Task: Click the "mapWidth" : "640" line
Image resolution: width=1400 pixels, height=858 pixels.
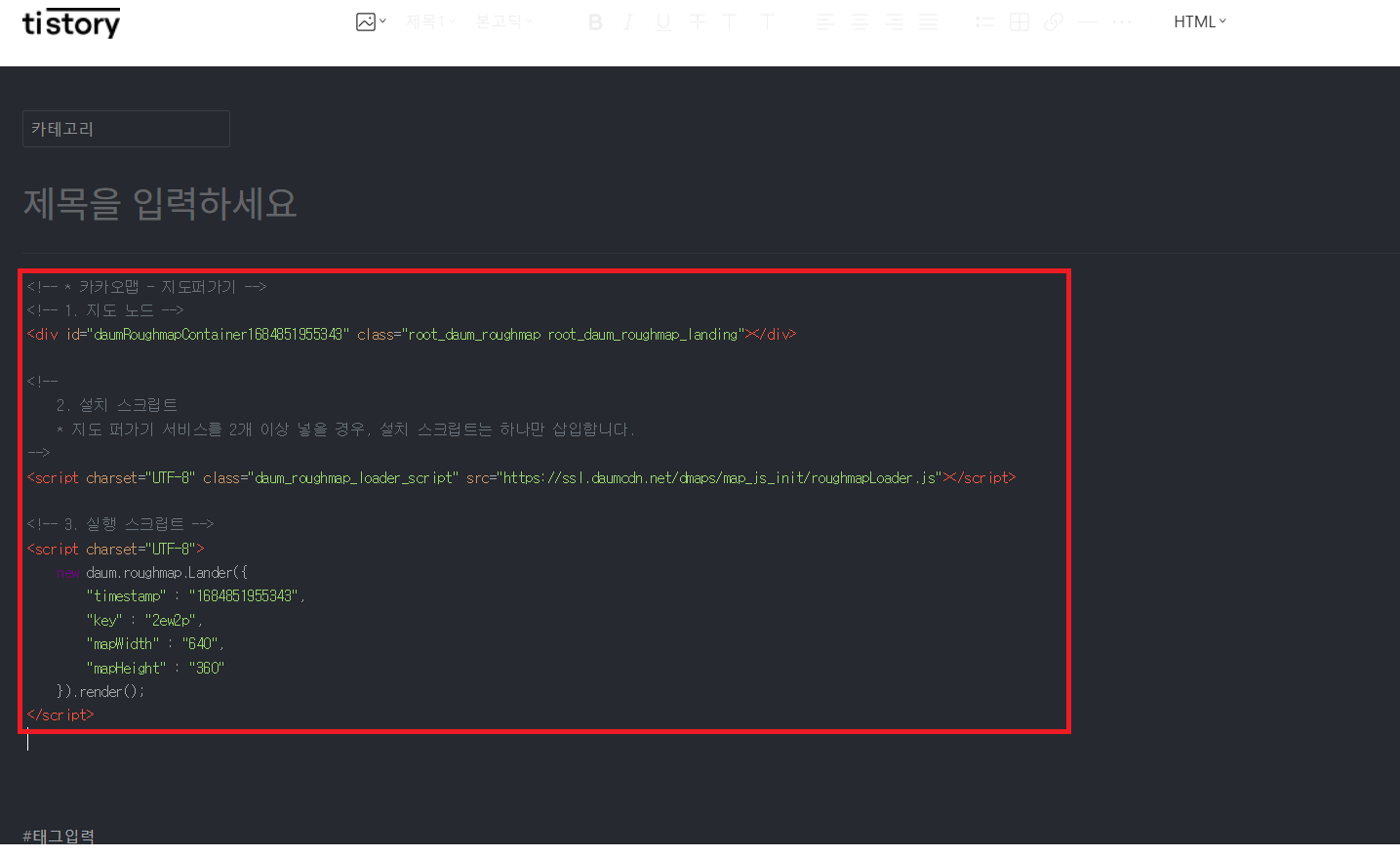Action: [155, 644]
